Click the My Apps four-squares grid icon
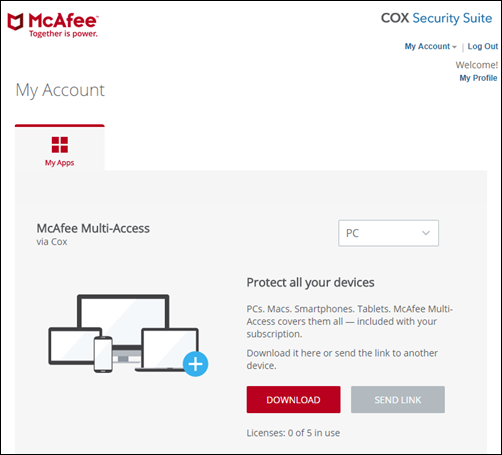This screenshot has height=455, width=502. 60,145
